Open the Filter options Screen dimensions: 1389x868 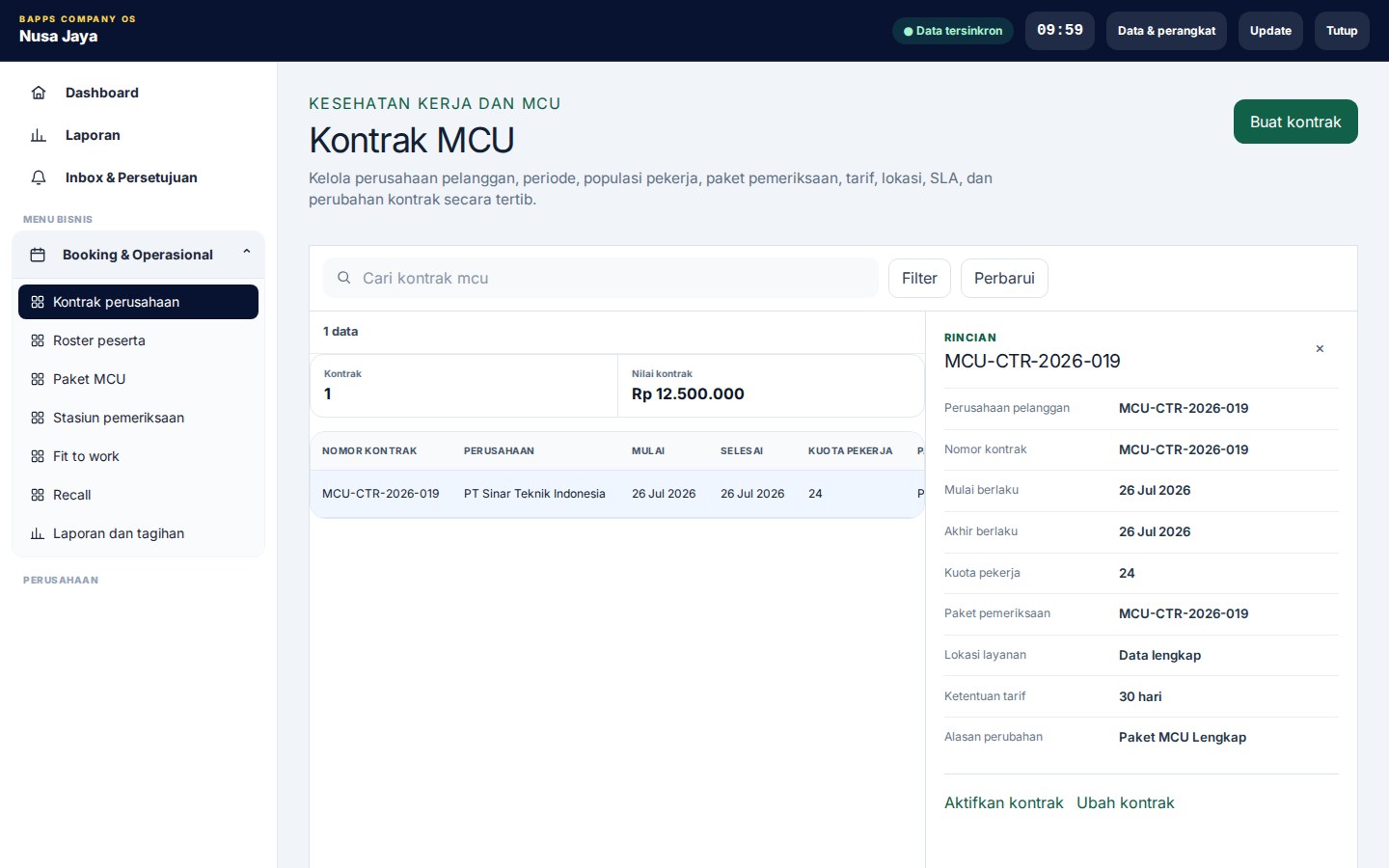[919, 278]
